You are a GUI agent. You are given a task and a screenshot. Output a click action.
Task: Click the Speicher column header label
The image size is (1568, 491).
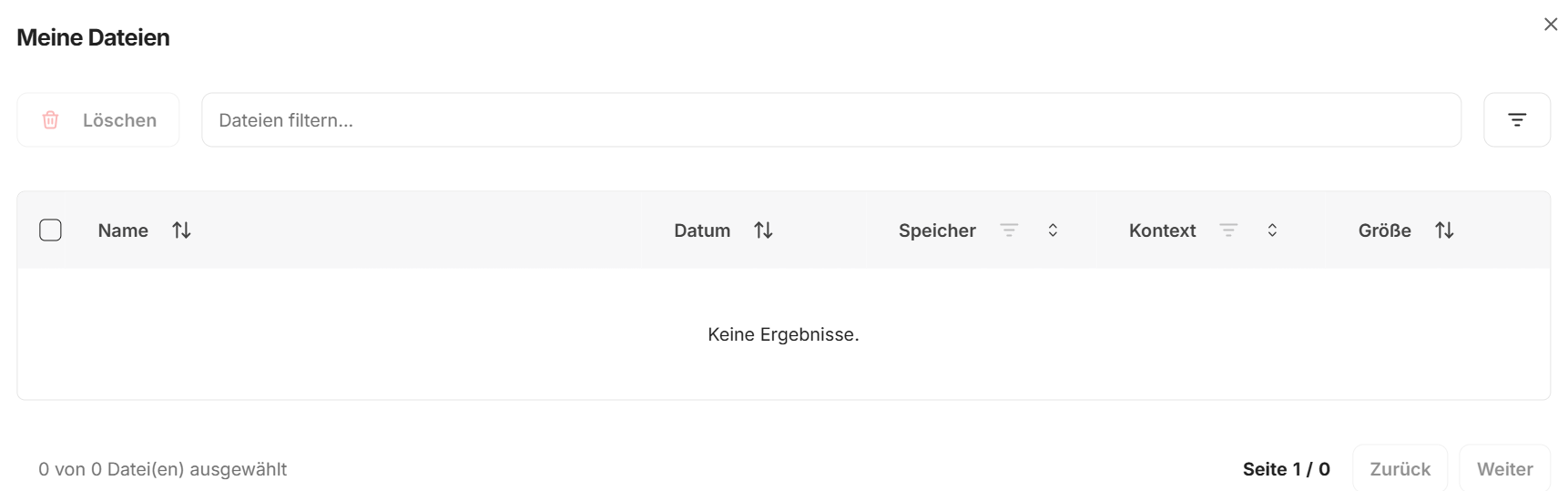[x=937, y=230]
